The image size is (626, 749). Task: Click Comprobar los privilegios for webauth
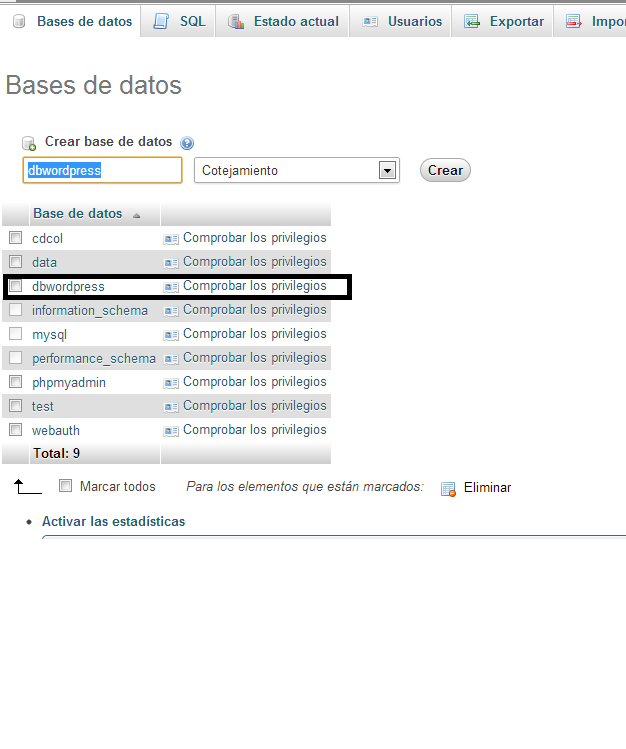pyautogui.click(x=255, y=429)
